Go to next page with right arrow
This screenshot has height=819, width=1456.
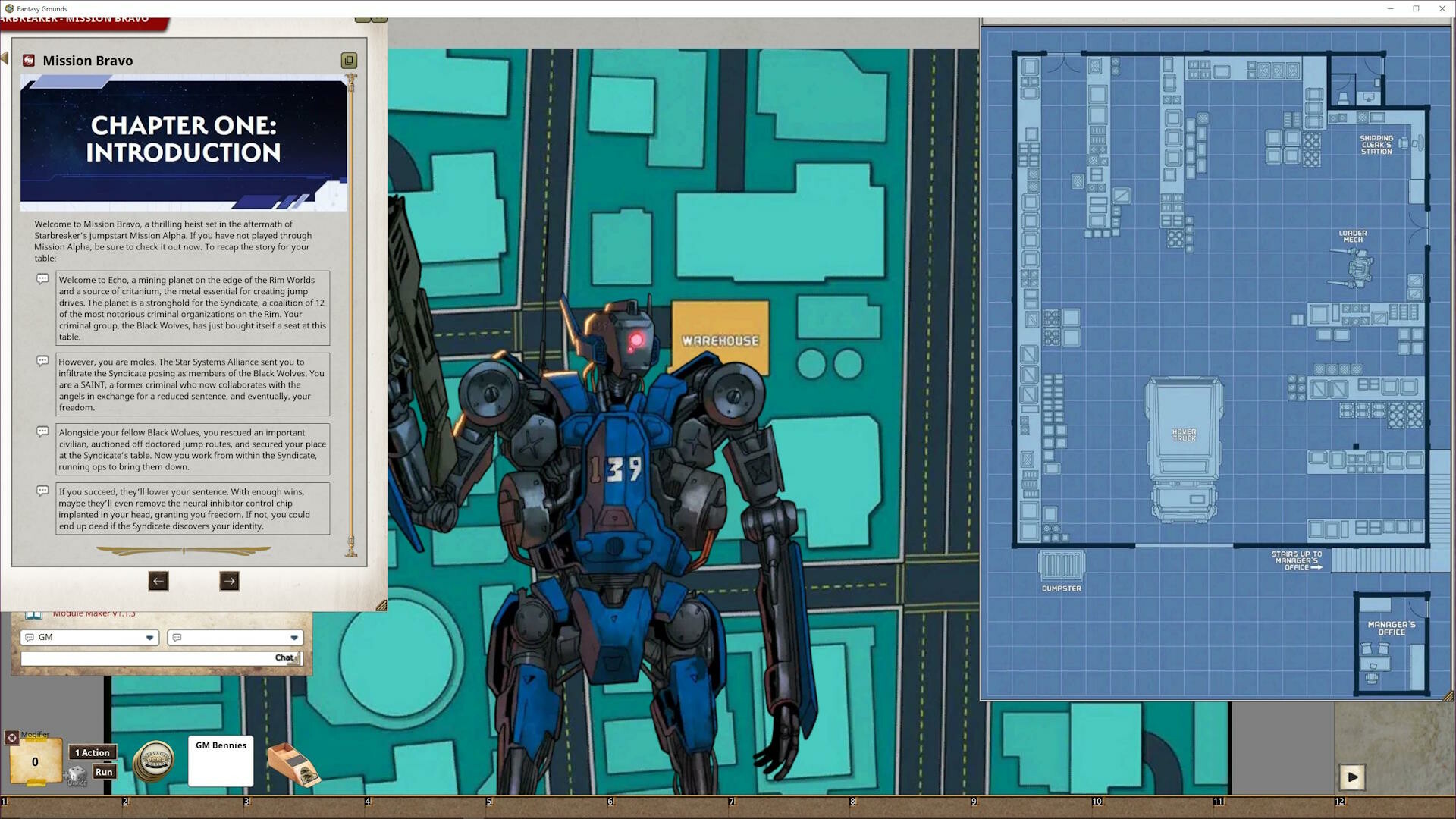click(229, 582)
